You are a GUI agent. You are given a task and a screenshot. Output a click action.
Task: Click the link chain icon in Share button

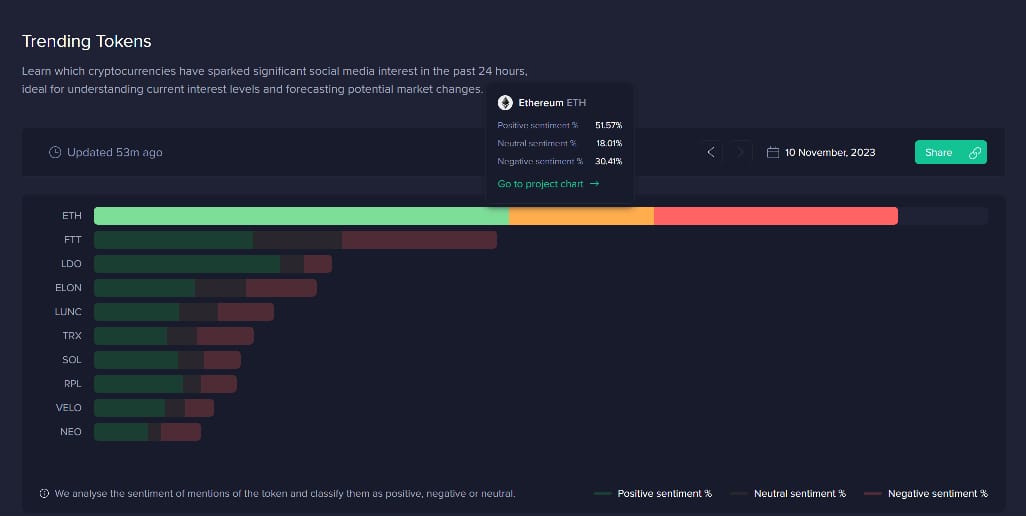pyautogui.click(x=974, y=152)
